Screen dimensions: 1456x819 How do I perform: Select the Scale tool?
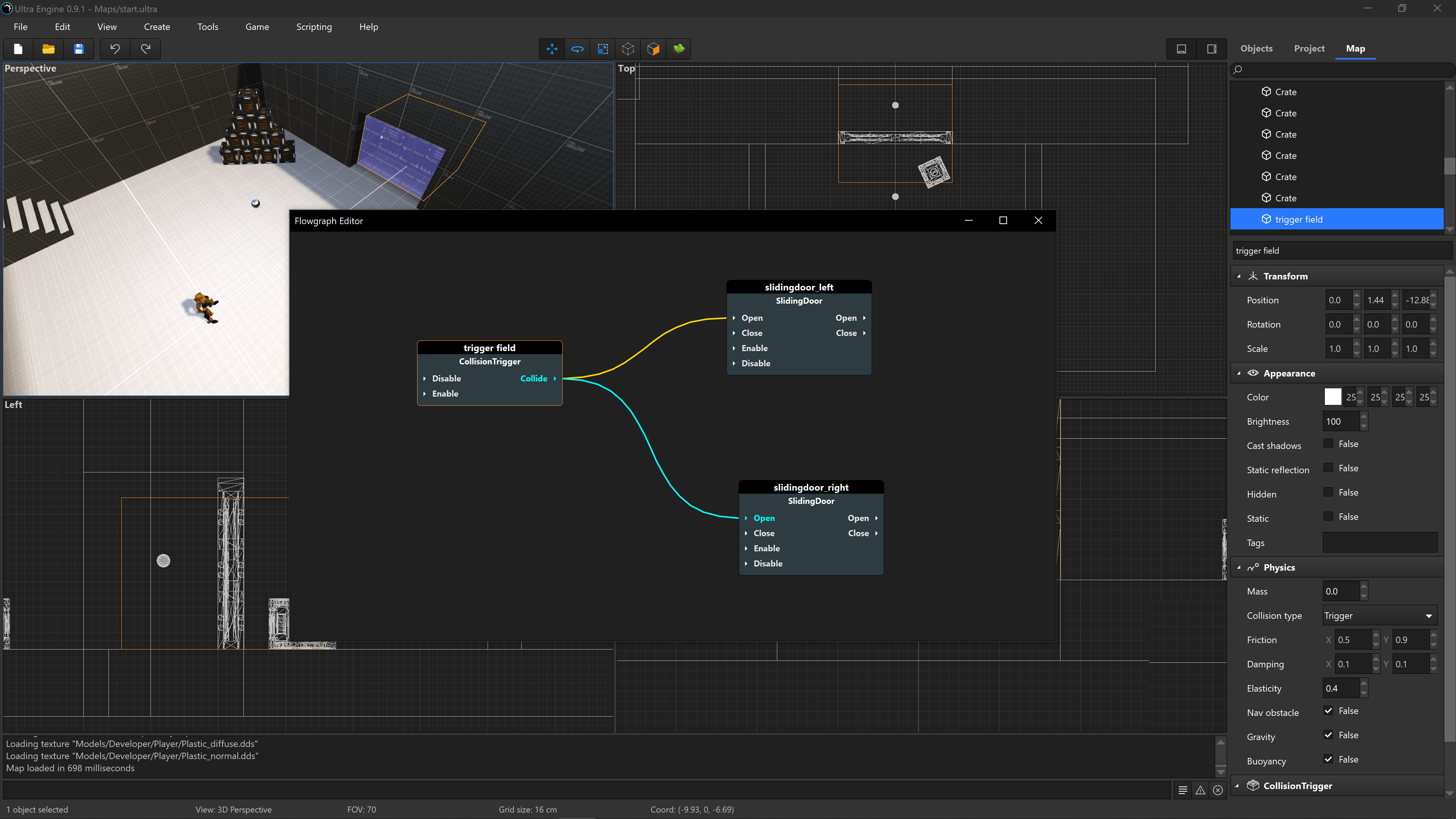(x=602, y=49)
